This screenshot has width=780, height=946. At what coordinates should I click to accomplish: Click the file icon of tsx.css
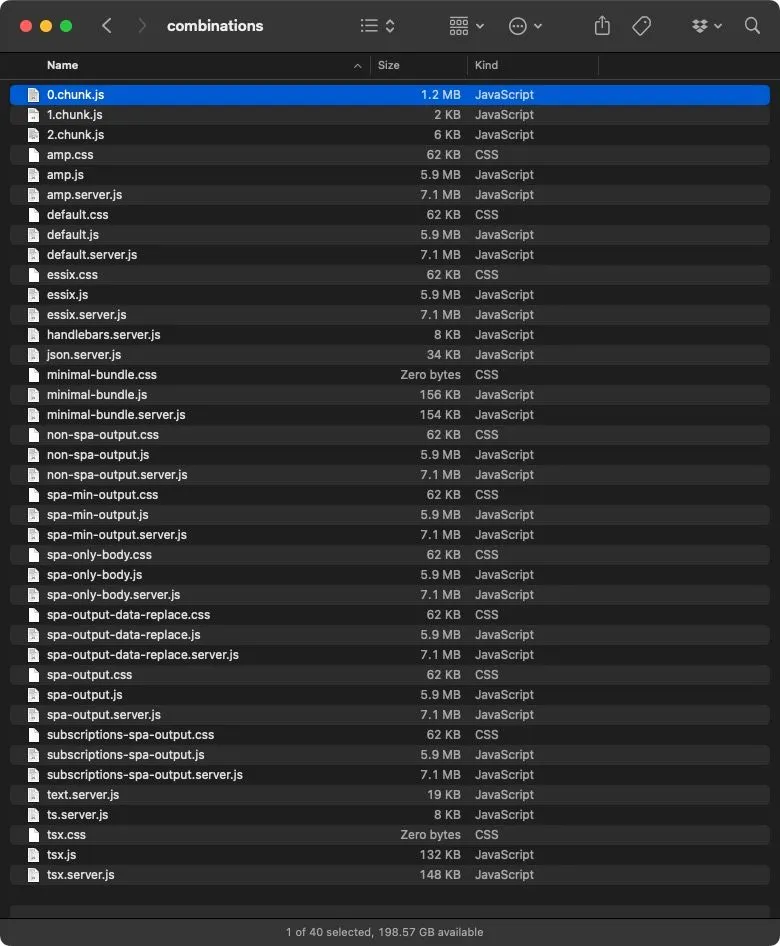tap(34, 835)
